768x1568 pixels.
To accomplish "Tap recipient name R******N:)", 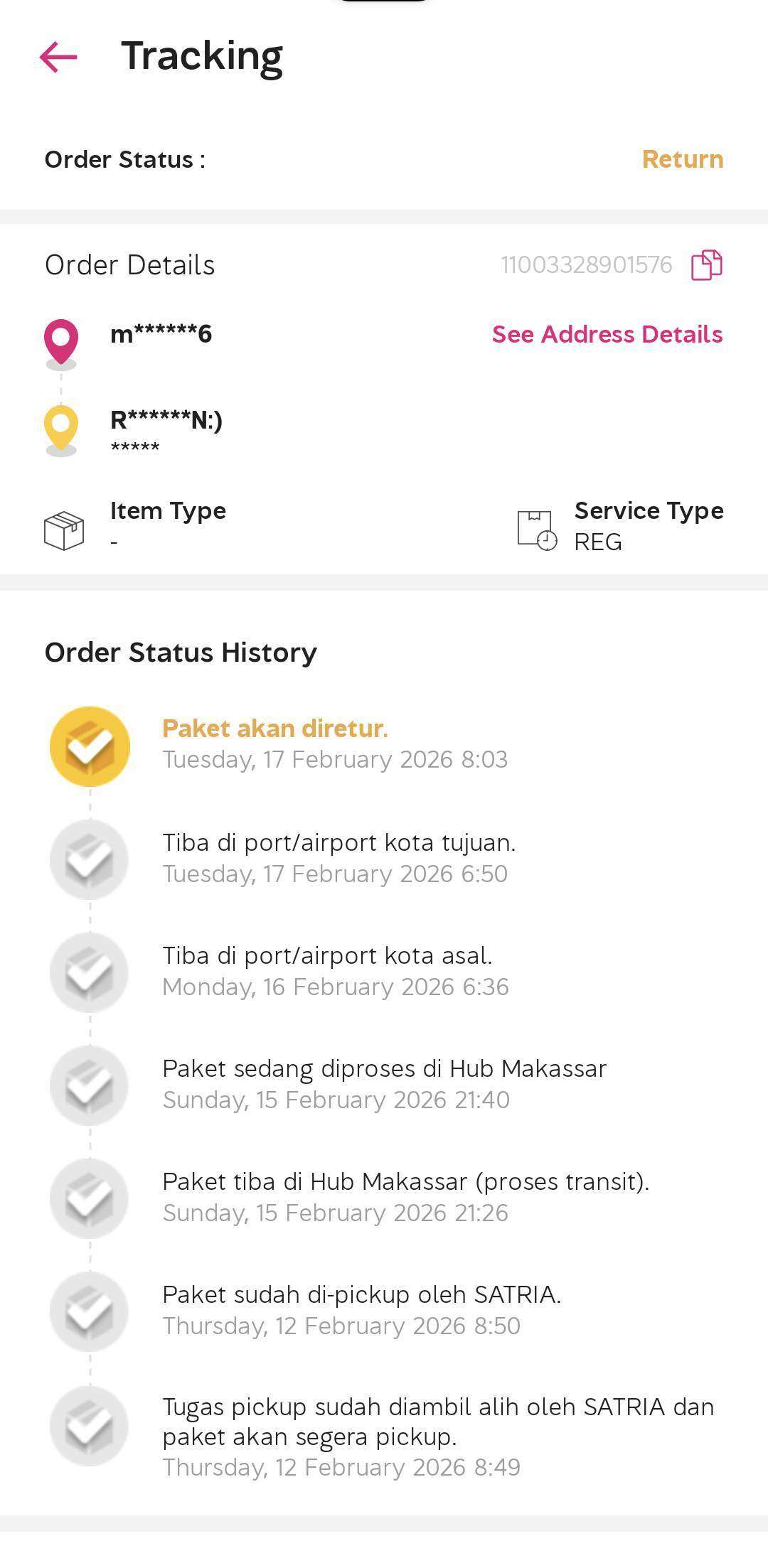I will [x=166, y=420].
